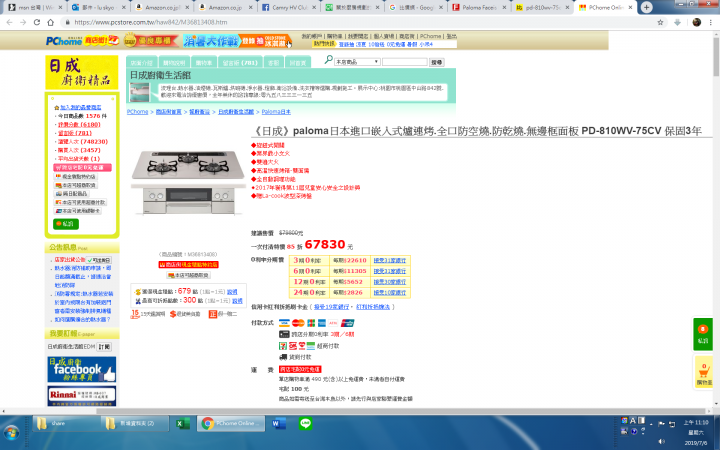Open the 'share' folder taskbar item
The width and height of the screenshot is (720, 450).
[67, 423]
